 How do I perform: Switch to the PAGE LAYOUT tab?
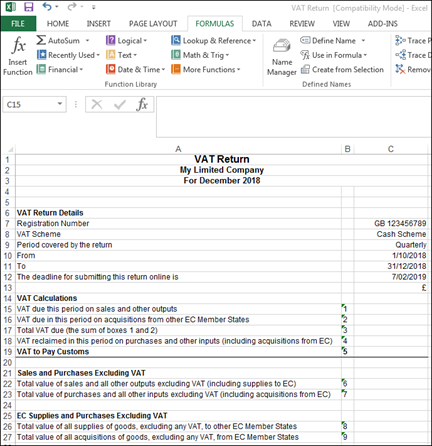pyautogui.click(x=153, y=24)
